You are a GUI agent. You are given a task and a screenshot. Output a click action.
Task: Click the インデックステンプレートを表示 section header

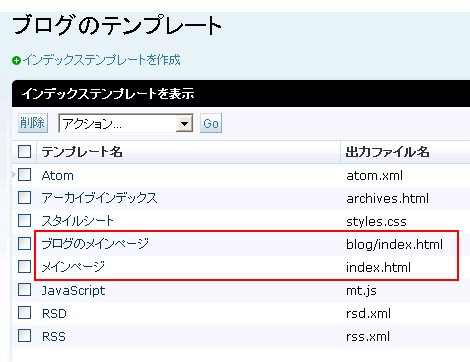(108, 94)
